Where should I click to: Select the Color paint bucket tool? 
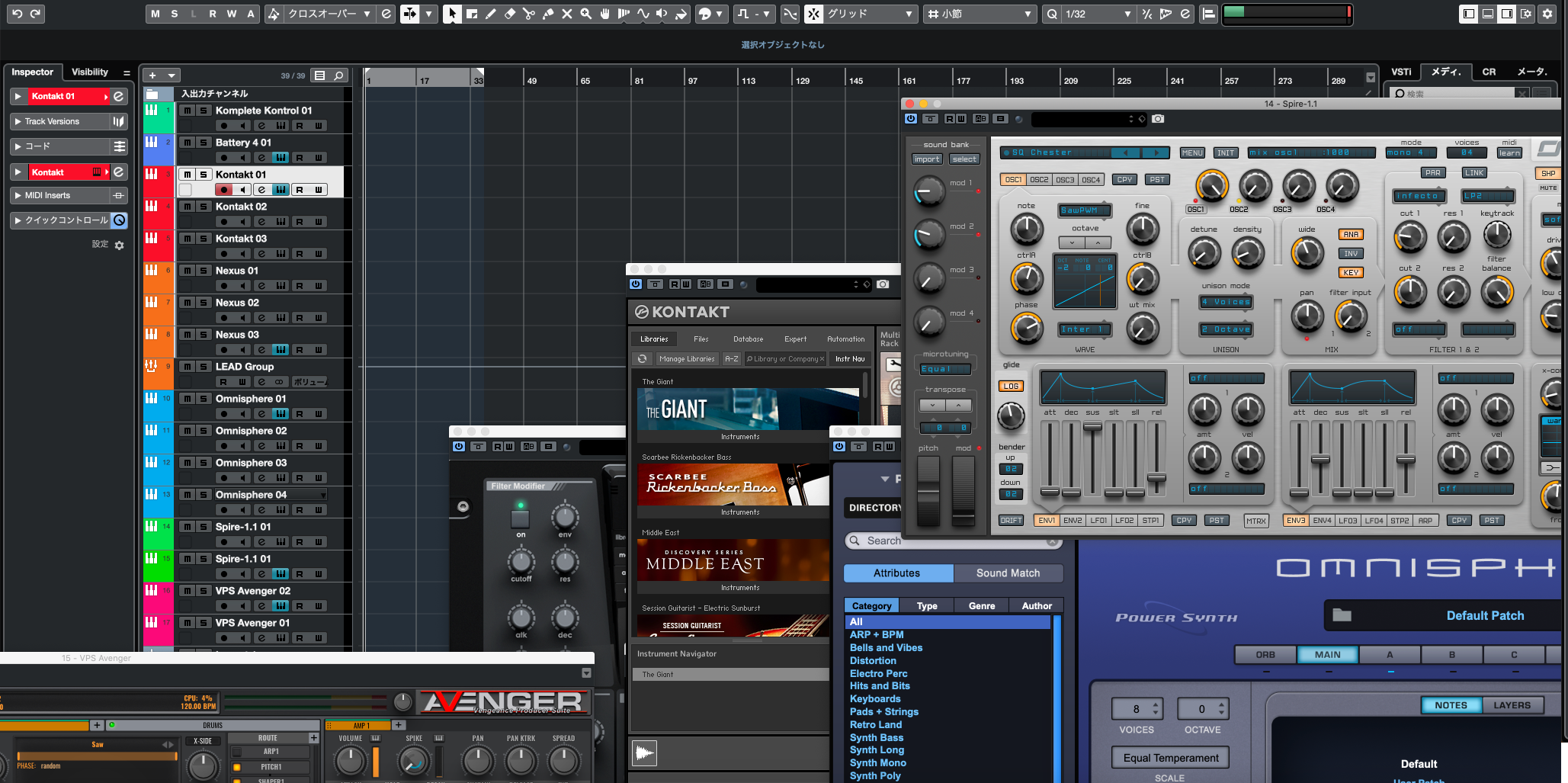[681, 14]
